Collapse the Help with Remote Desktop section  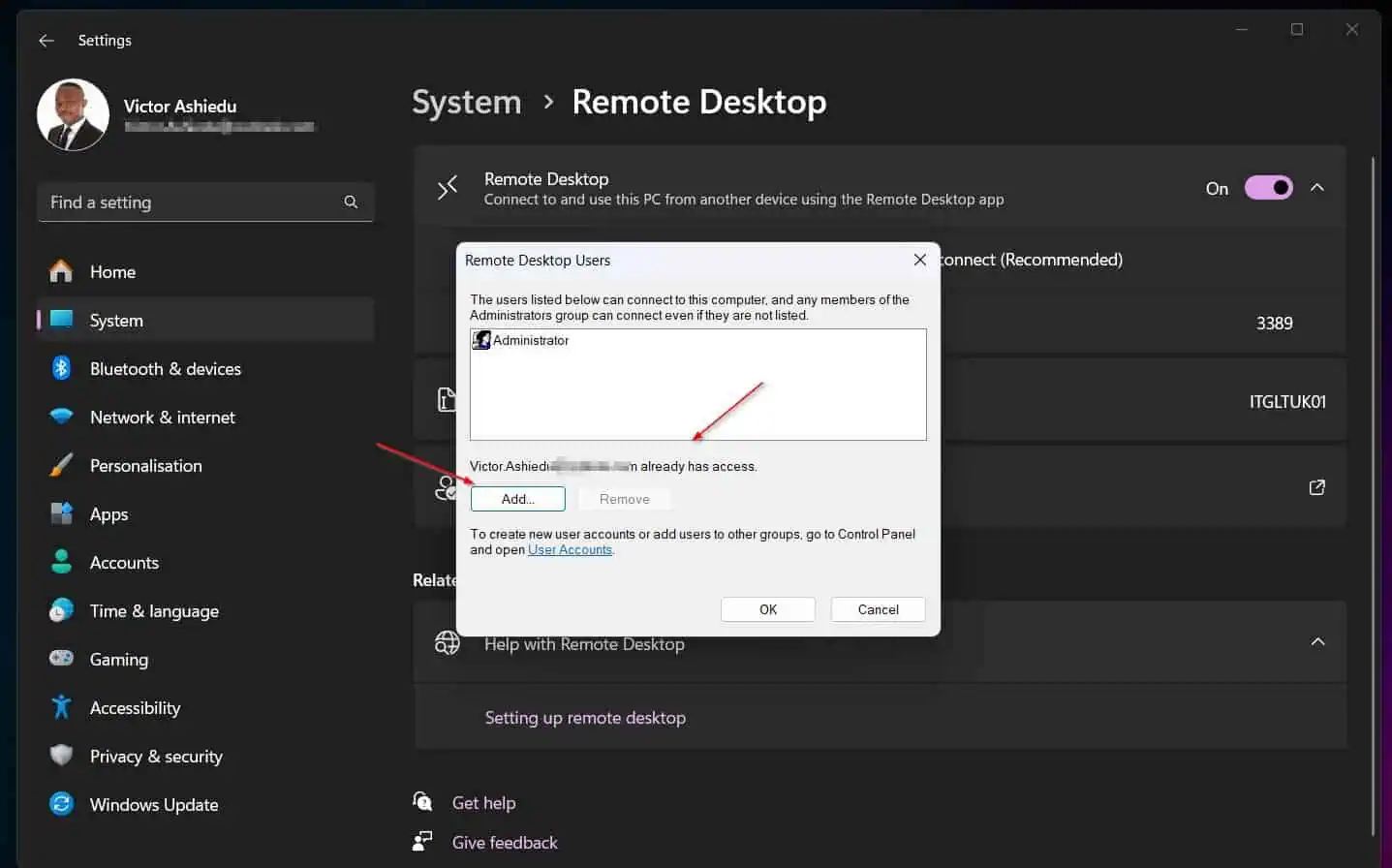point(1317,642)
